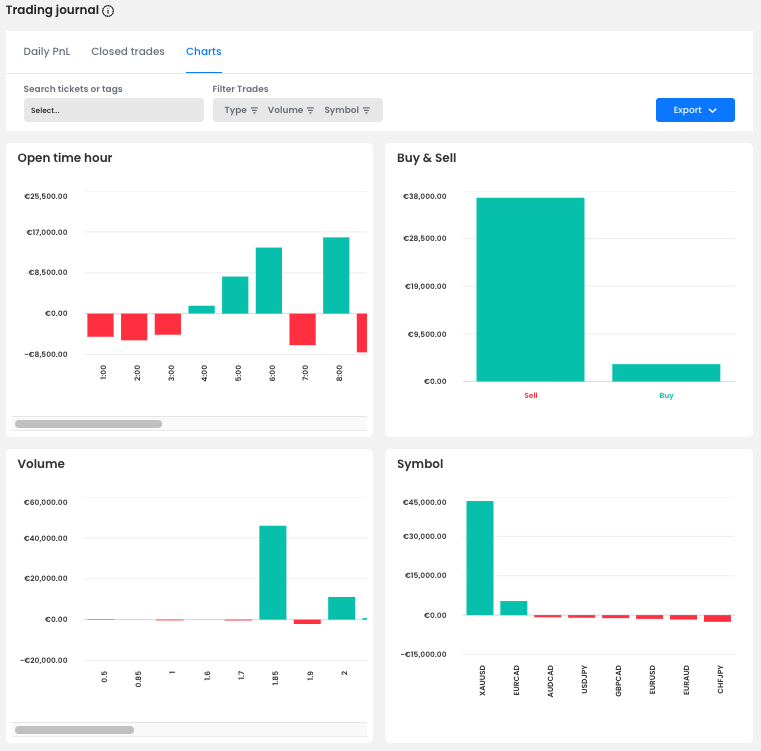Open the Search tickets or tags dropdown
The image size is (761, 751).
click(113, 110)
